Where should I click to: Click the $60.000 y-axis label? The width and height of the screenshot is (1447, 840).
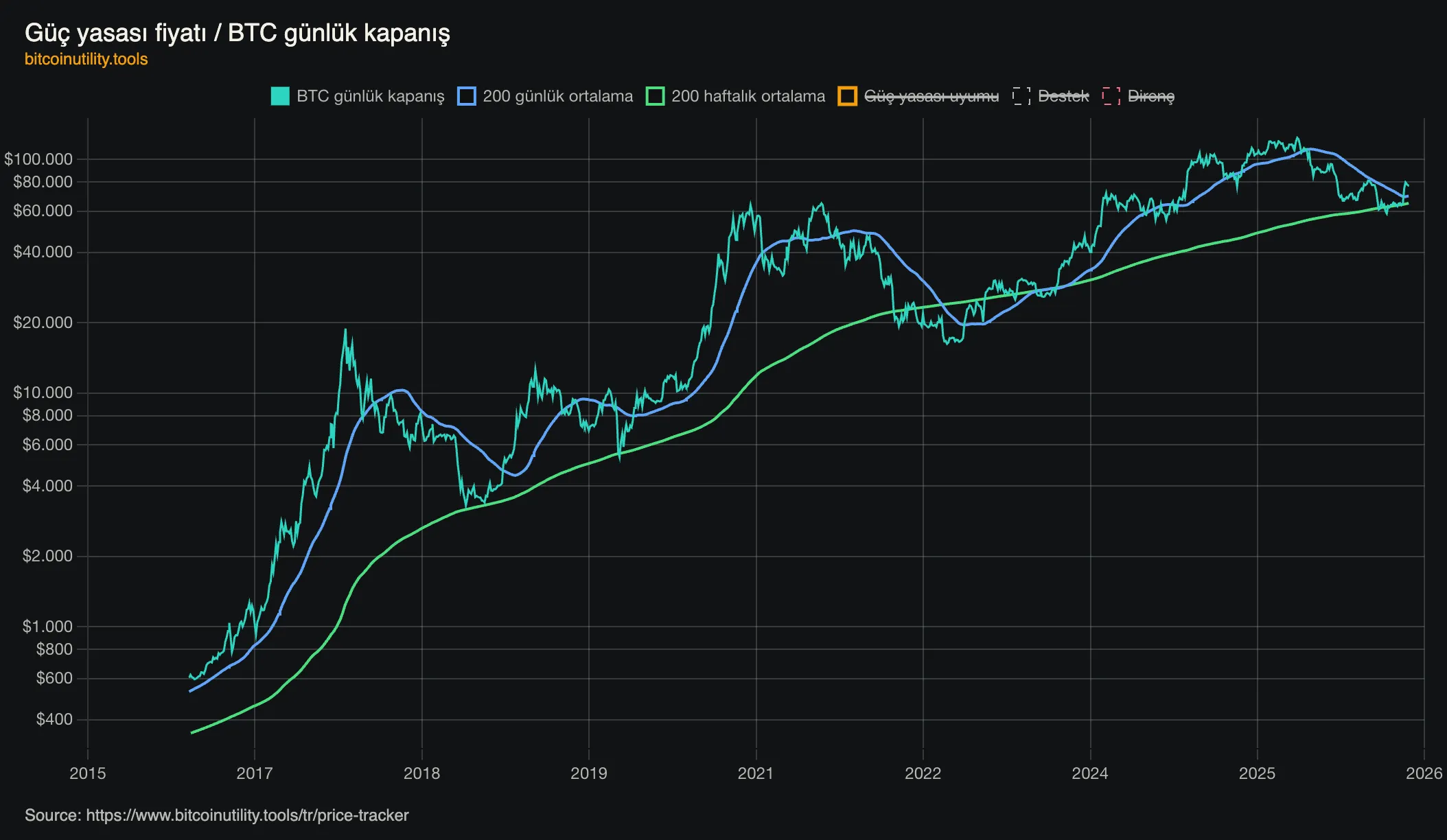coord(43,211)
